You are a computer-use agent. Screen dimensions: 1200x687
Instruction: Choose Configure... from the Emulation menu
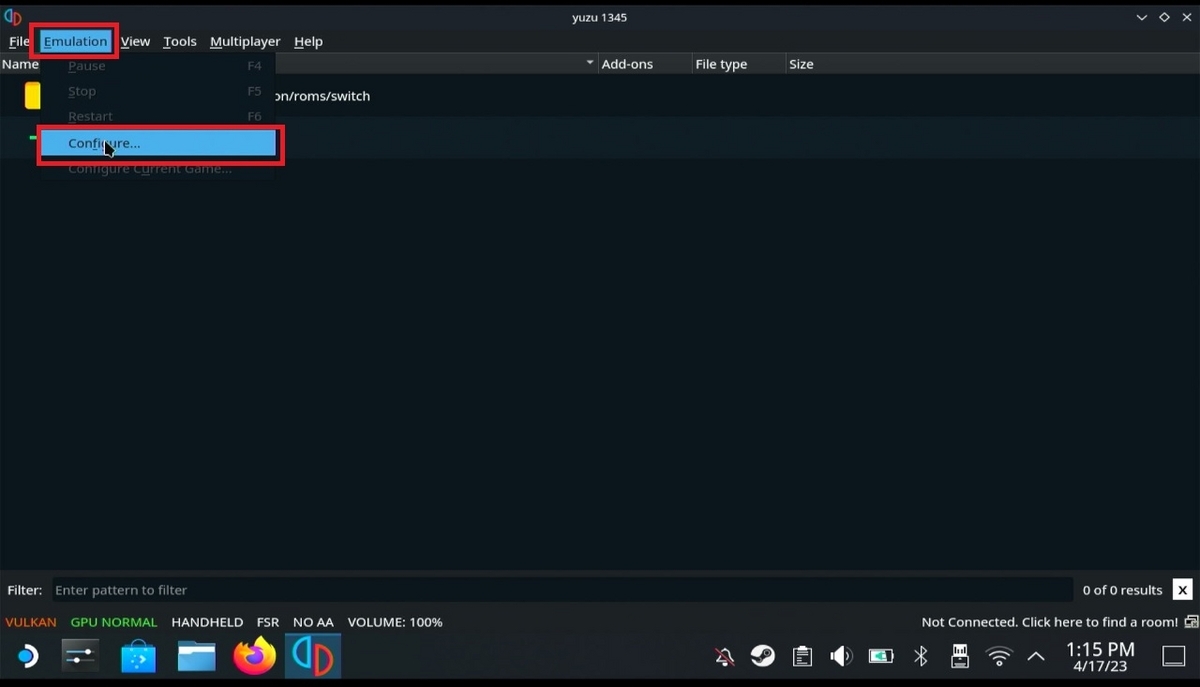(158, 143)
